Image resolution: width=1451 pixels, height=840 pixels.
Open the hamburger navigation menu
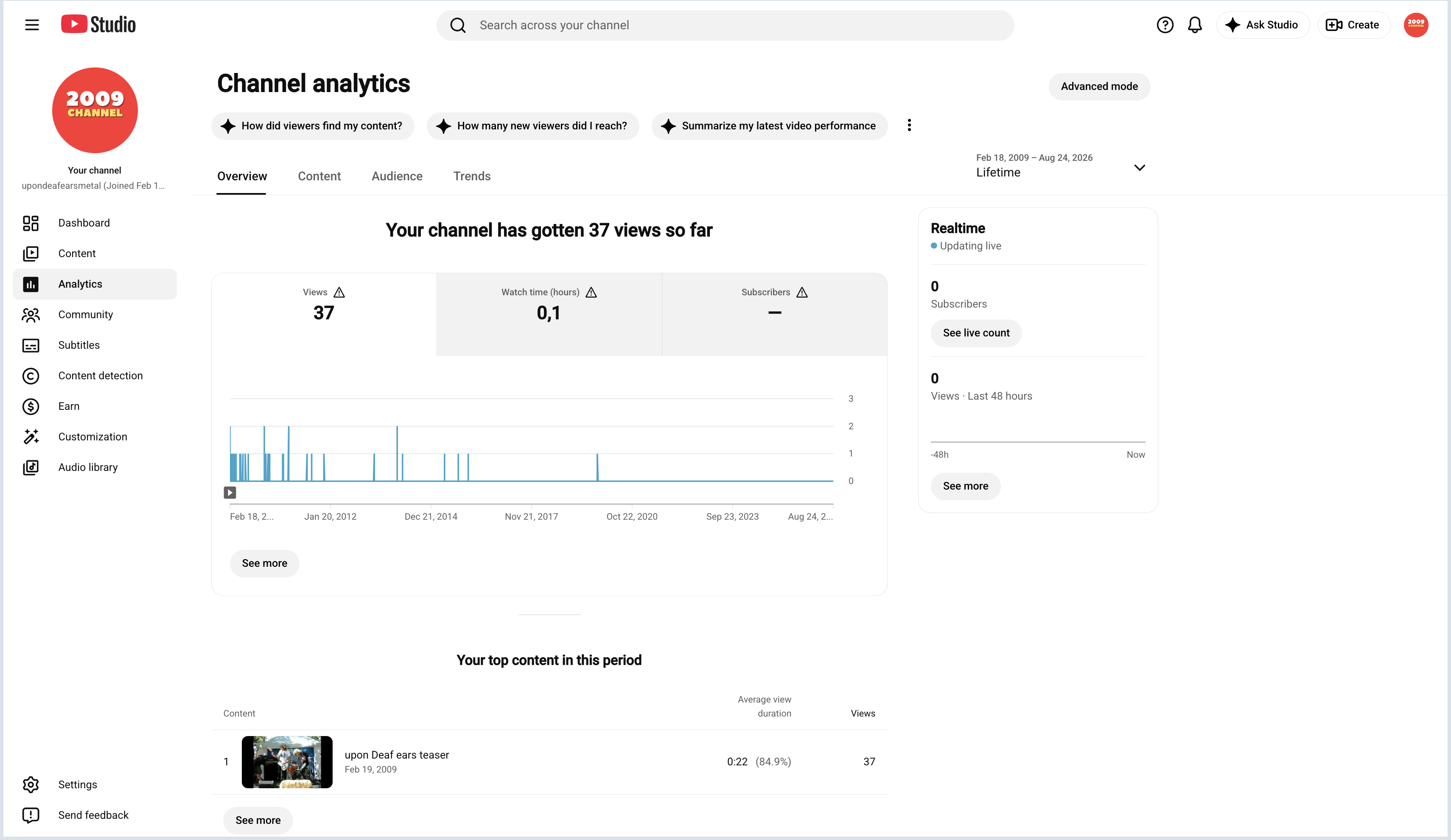32,25
